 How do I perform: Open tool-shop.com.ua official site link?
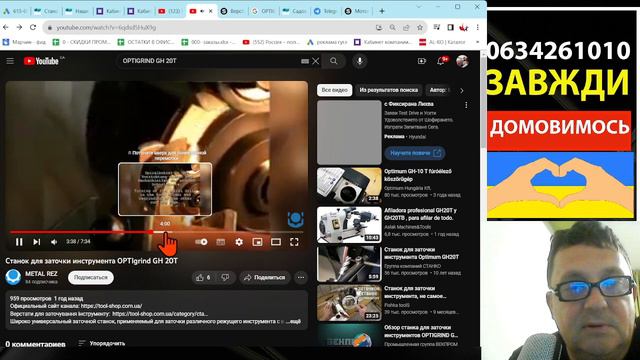click(111, 306)
